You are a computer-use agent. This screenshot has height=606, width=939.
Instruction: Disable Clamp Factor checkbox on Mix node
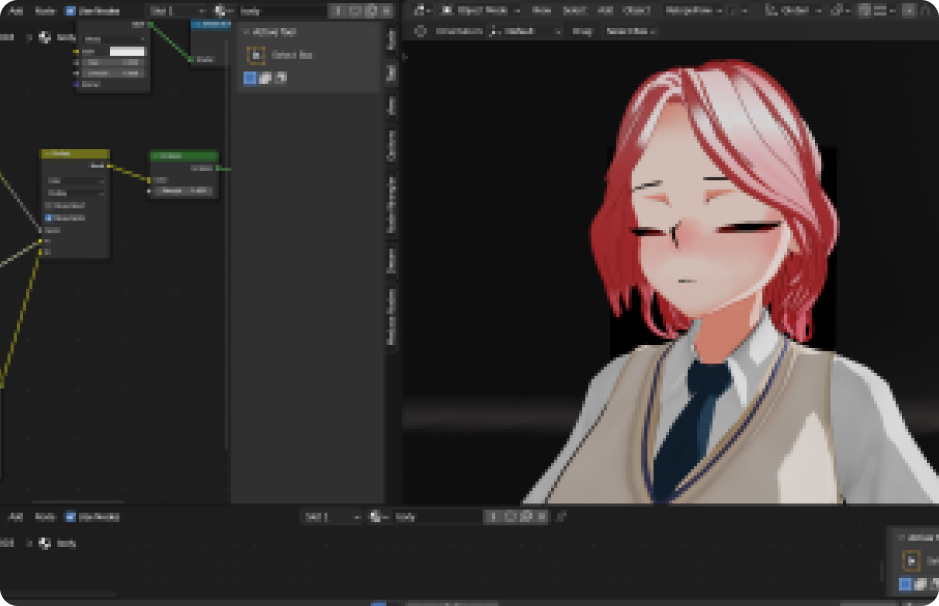pyautogui.click(x=49, y=218)
